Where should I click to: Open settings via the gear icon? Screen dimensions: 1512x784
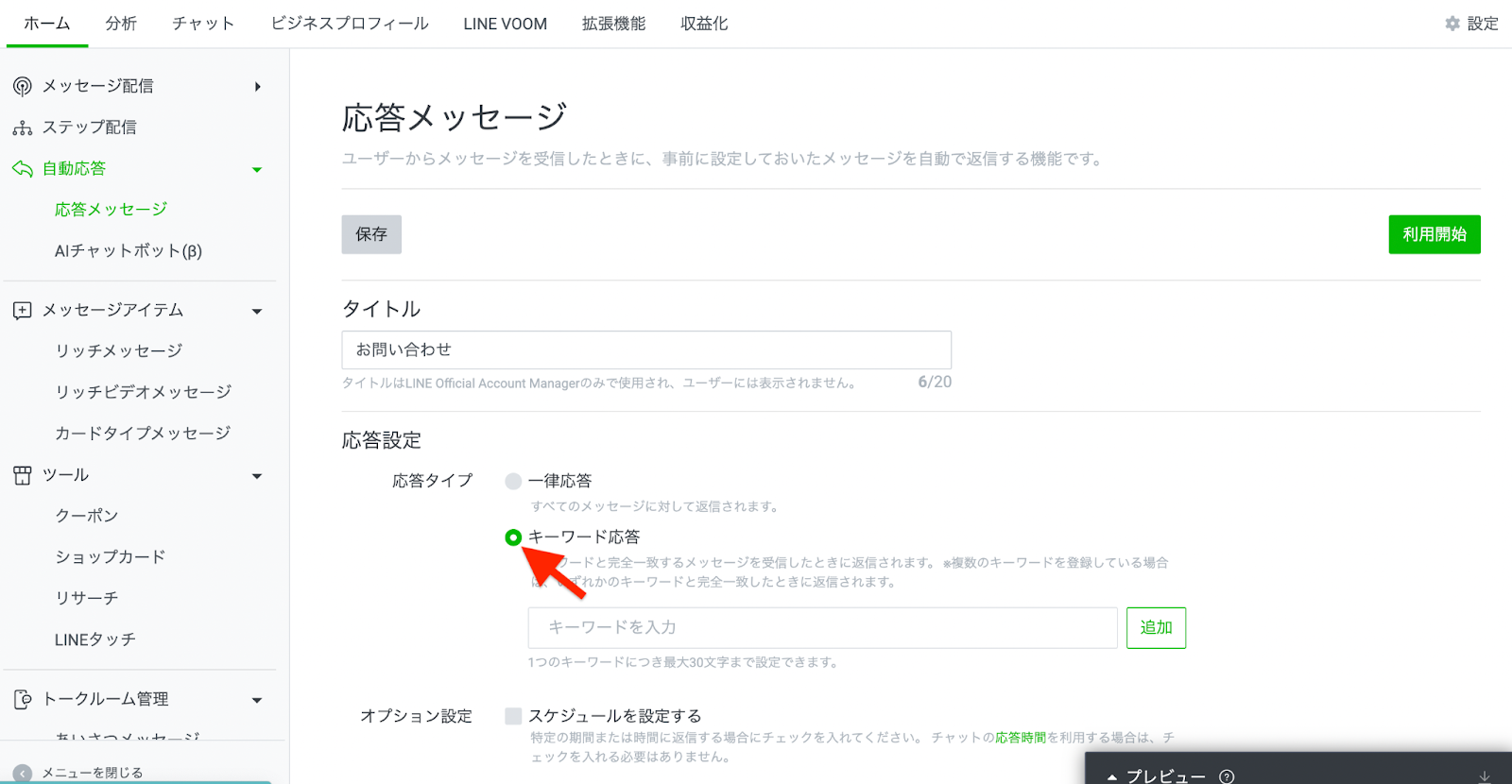1452,24
